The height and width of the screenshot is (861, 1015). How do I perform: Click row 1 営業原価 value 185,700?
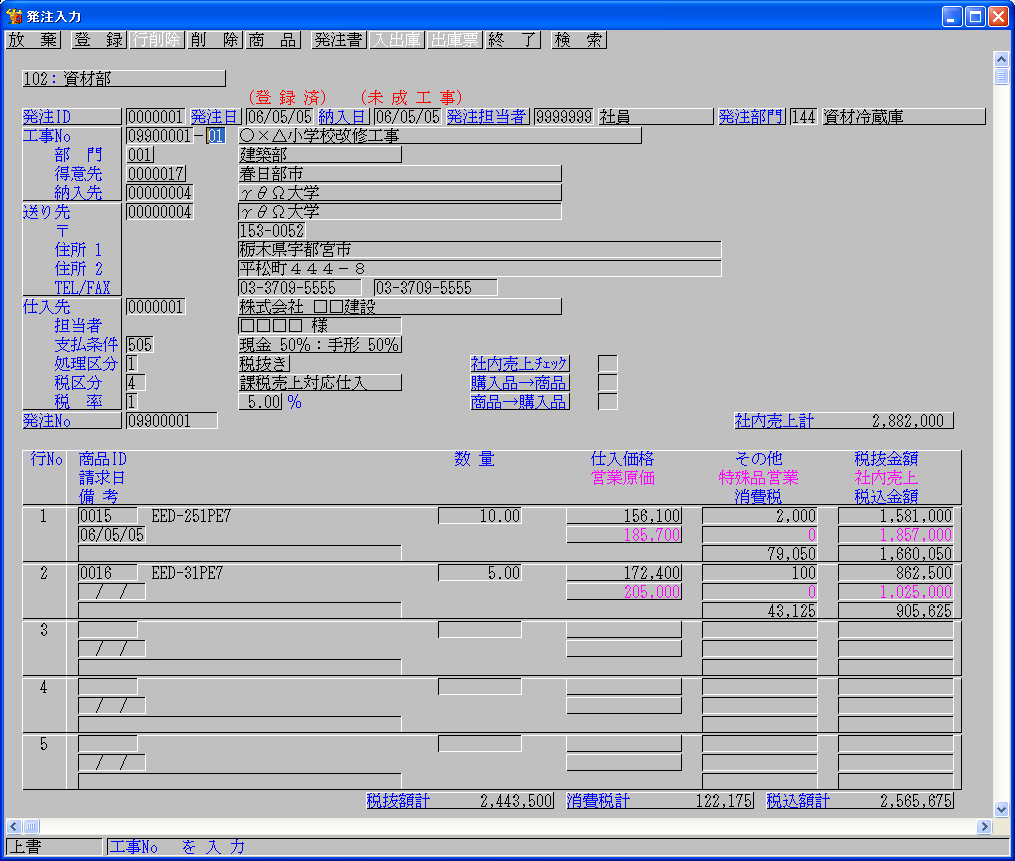[624, 535]
